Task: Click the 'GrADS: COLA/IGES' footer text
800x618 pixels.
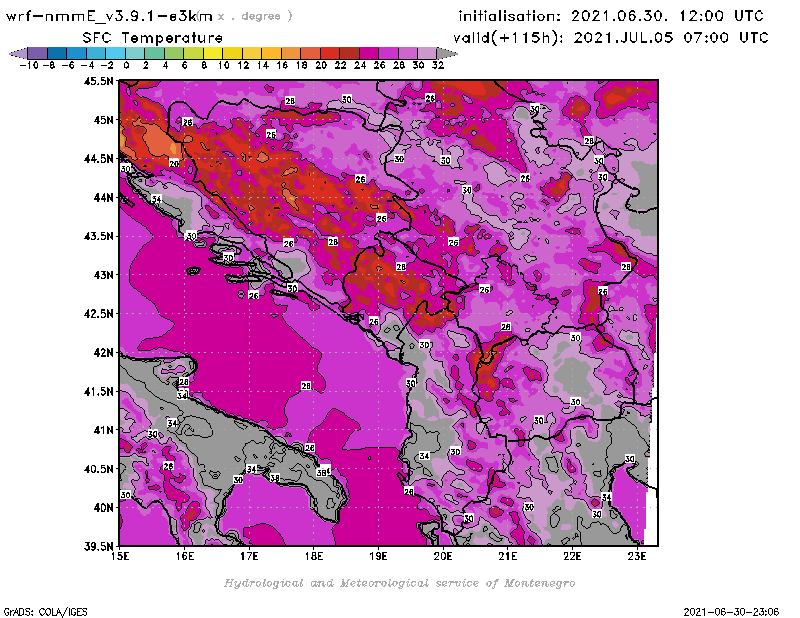Action: point(45,612)
